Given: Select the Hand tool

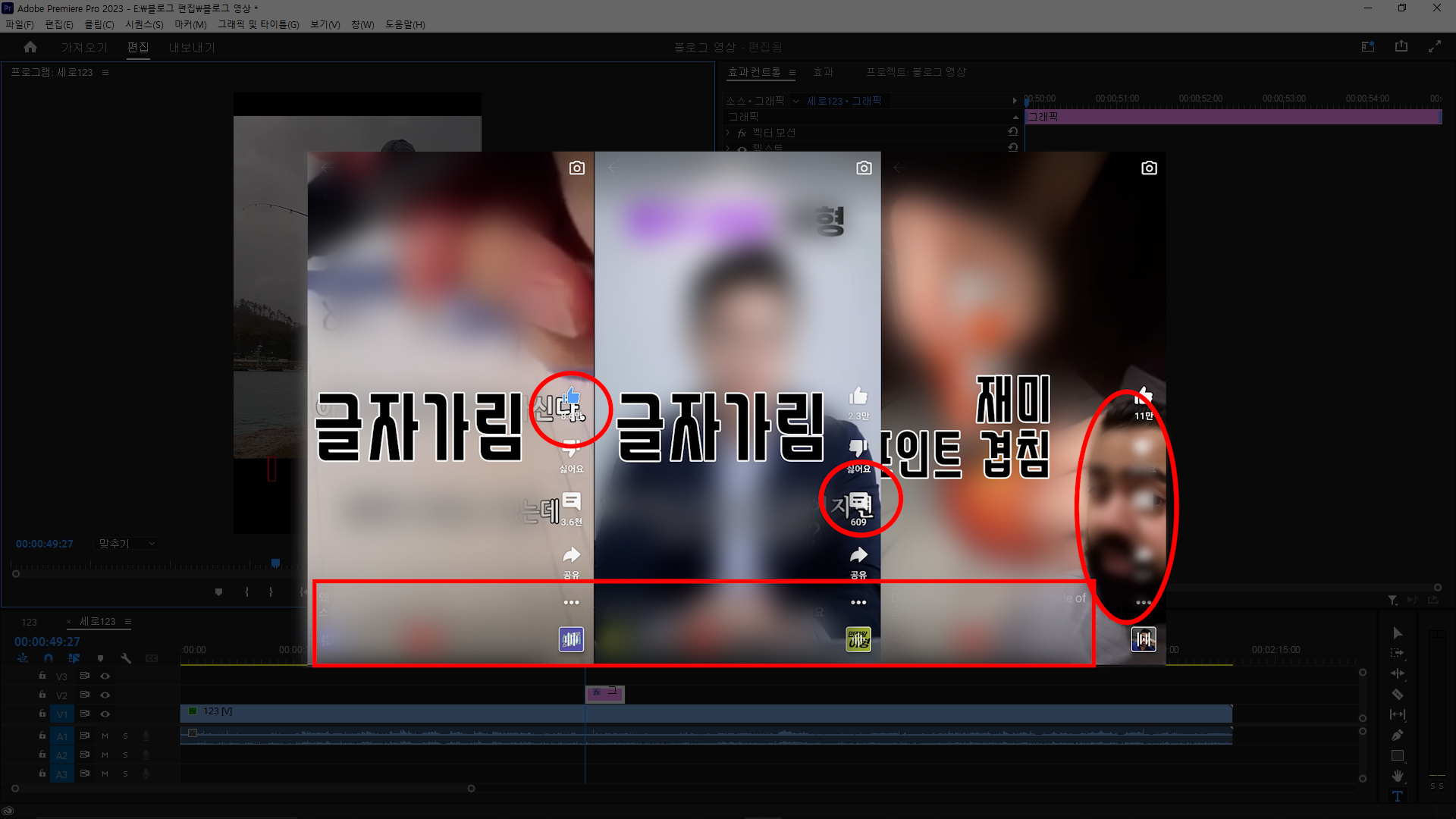Looking at the screenshot, I should point(1397,776).
